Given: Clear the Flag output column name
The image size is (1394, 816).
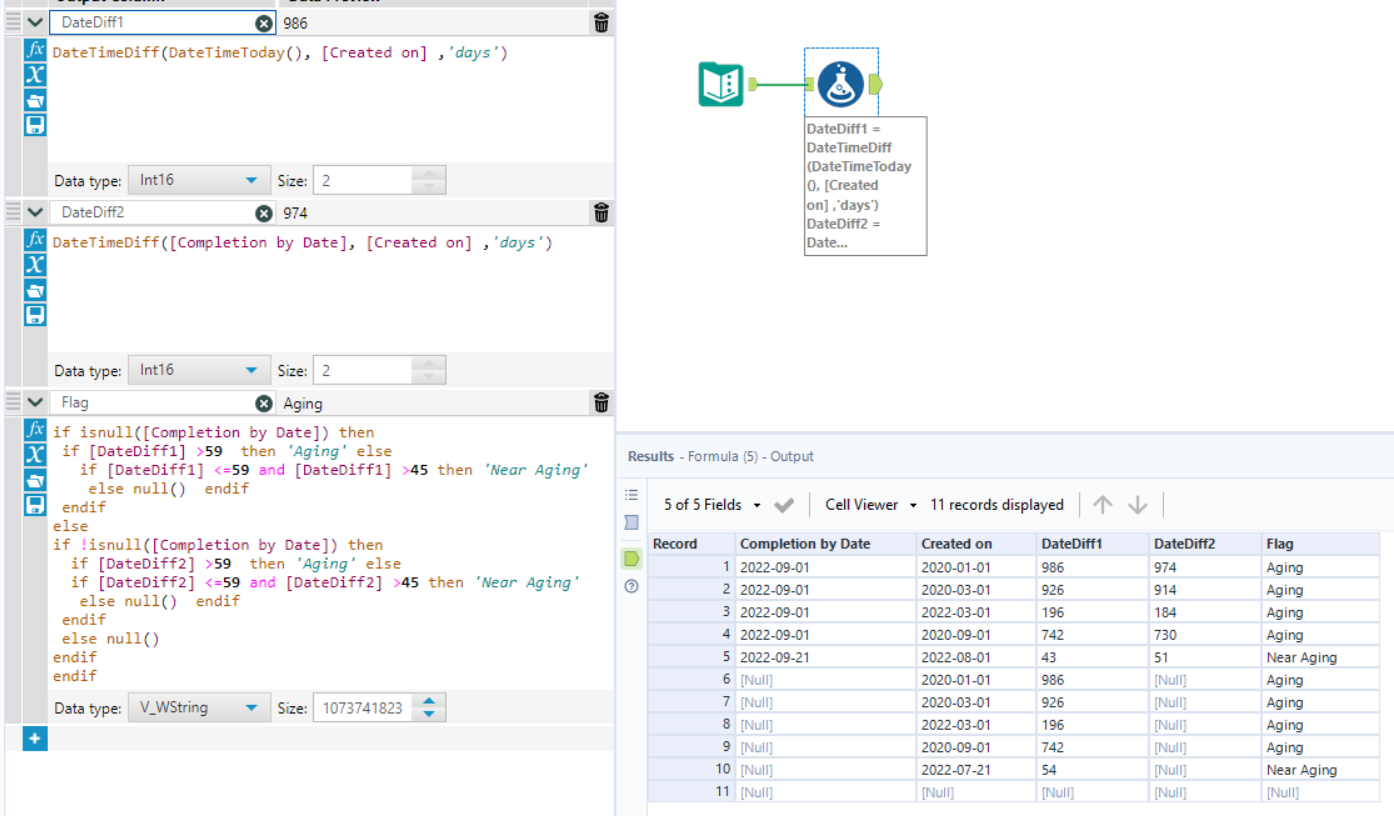Looking at the screenshot, I should (x=263, y=403).
